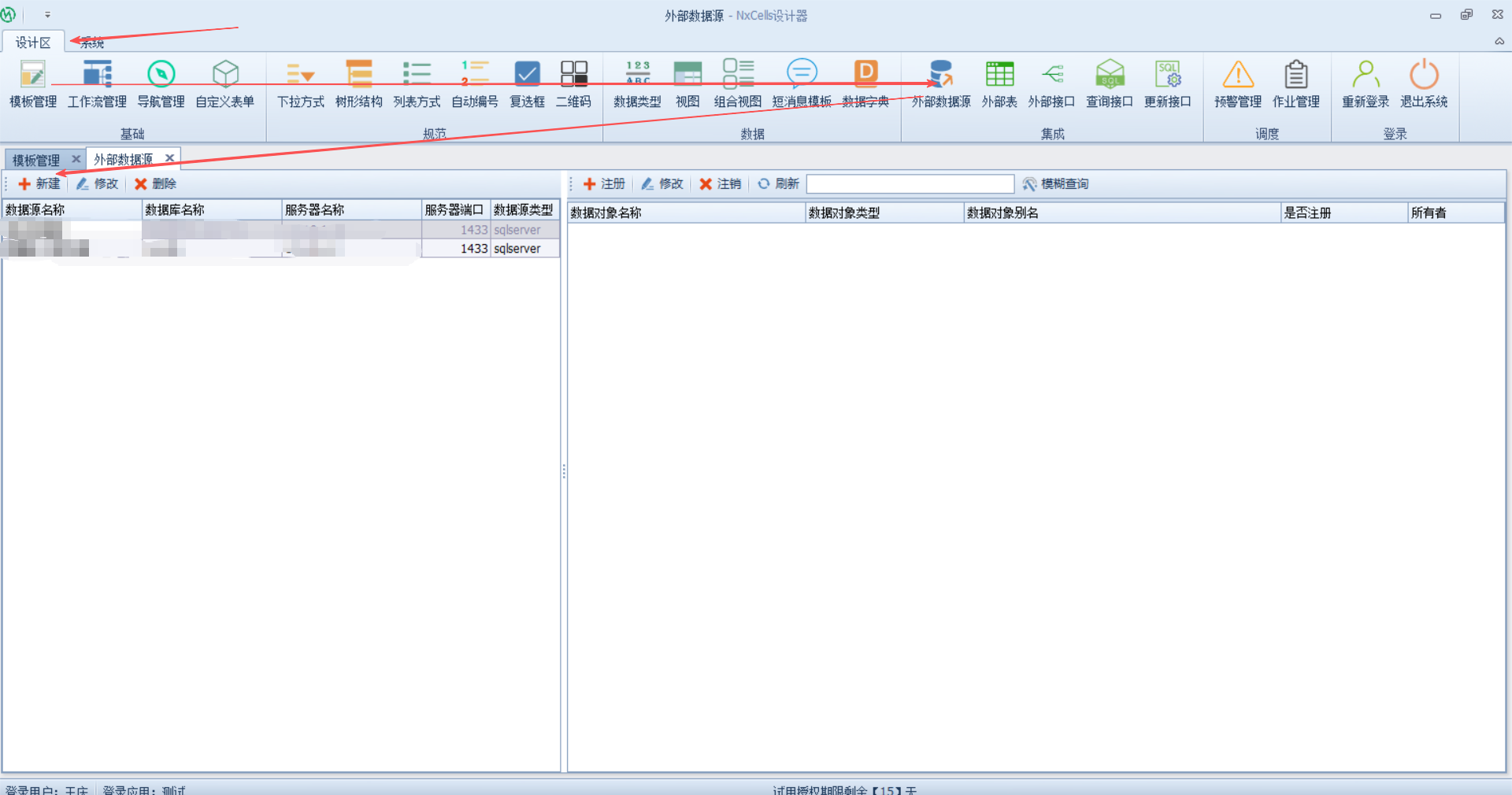Viewport: 1512px width, 795px height.
Task: Click the search text field beside 刷新
Action: click(910, 184)
